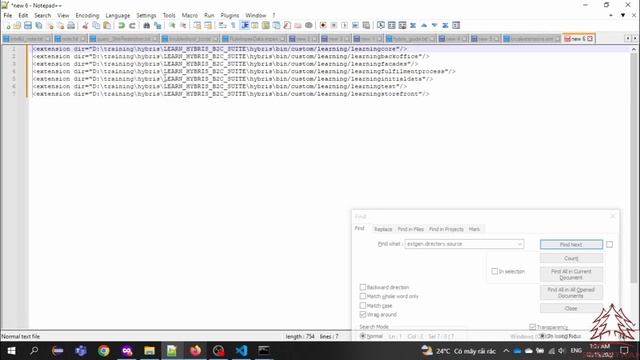Open the File menu
Image resolution: width=640 pixels, height=360 pixels.
(8, 15)
